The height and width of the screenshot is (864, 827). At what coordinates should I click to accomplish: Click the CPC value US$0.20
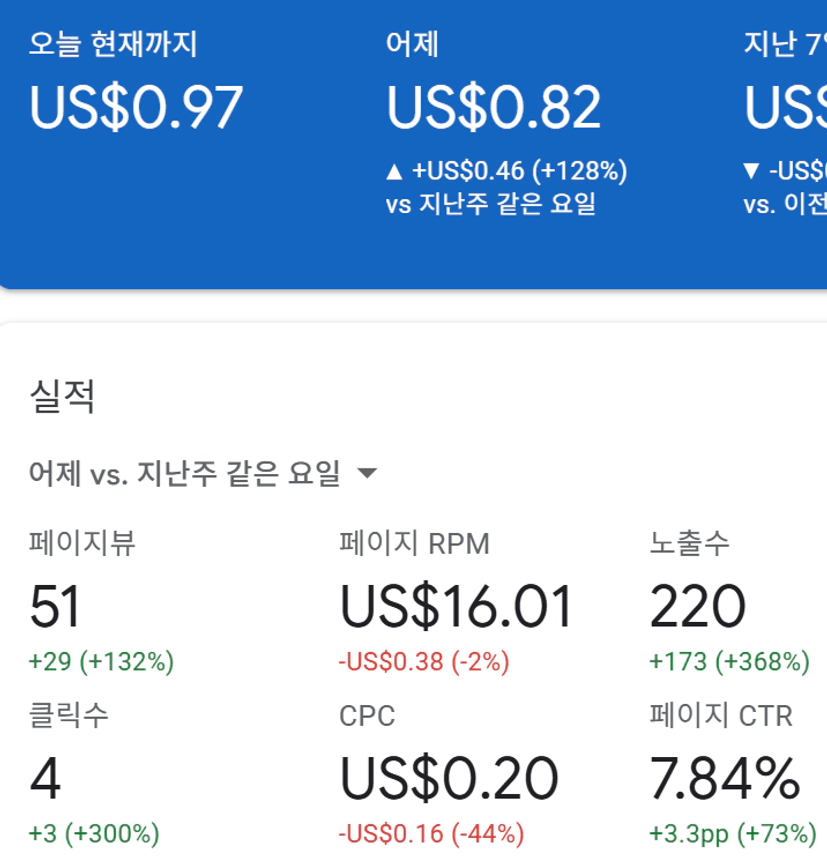coord(449,779)
